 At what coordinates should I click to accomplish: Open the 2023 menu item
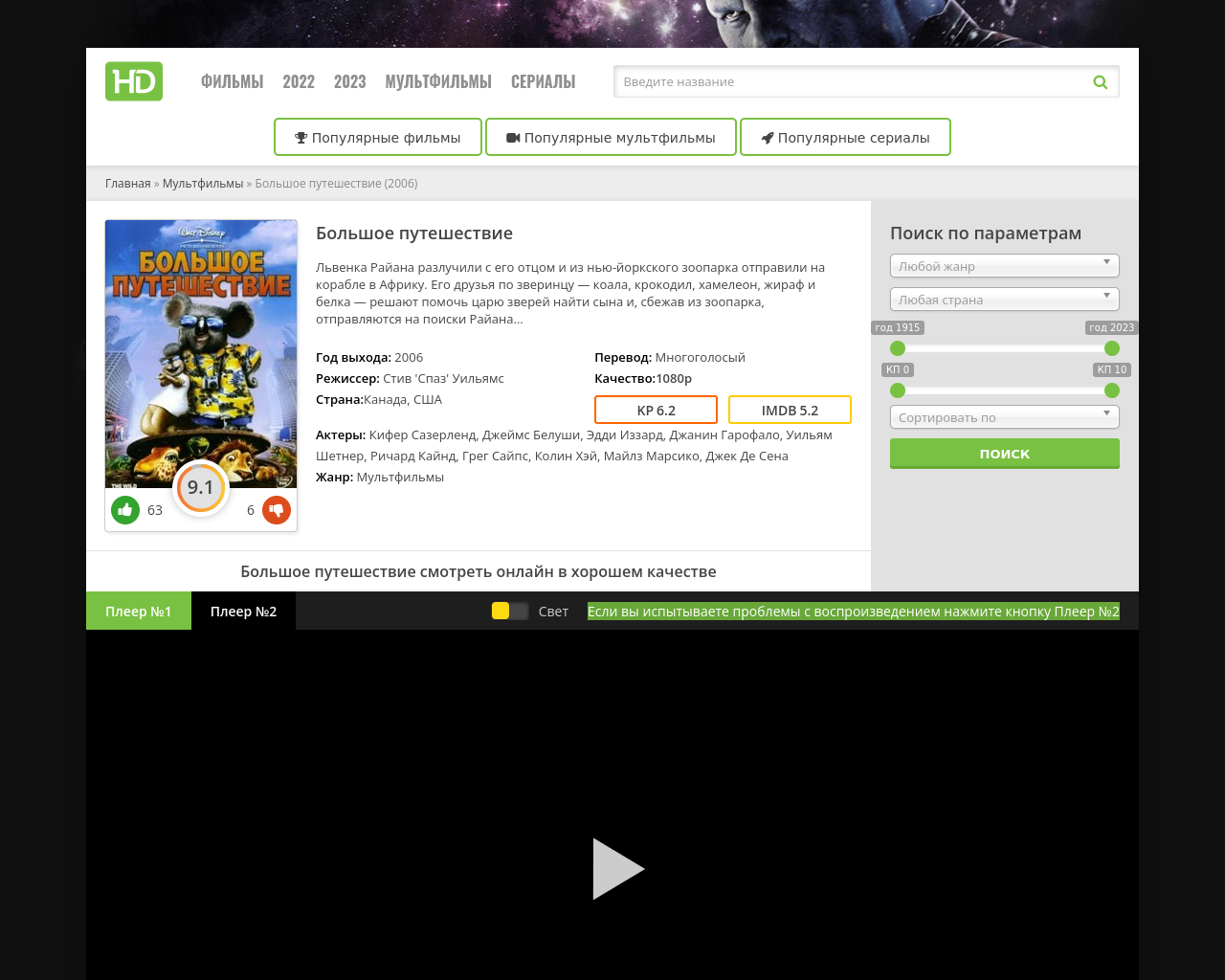tap(350, 81)
